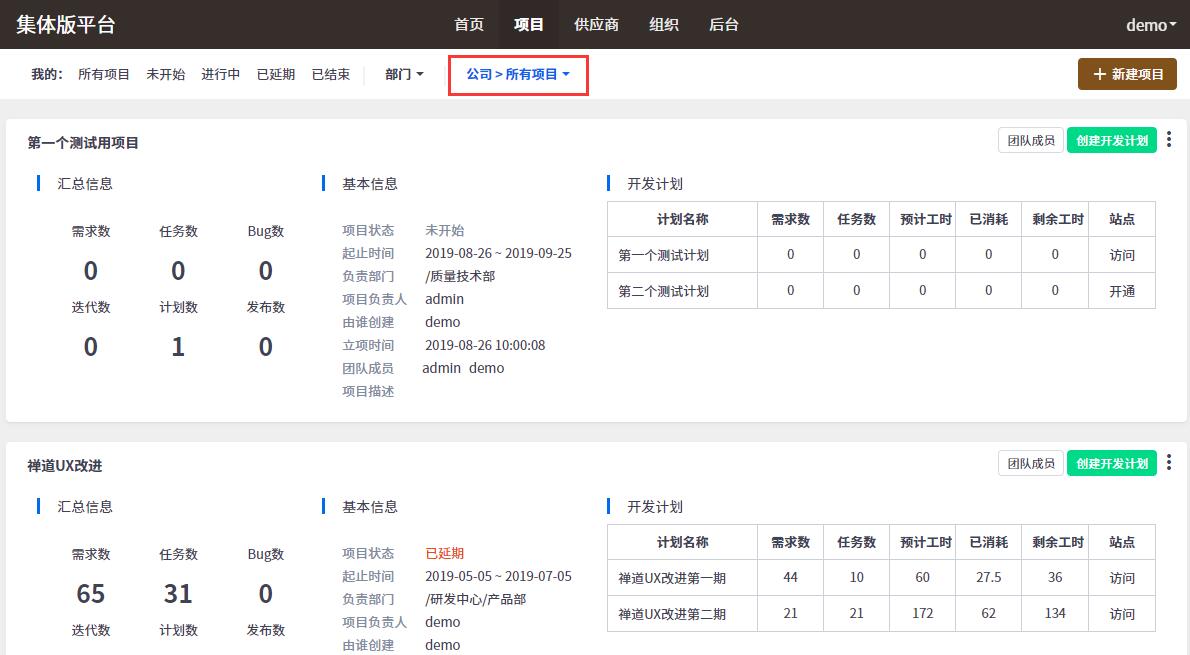Open more options for 第一个测试用项目

1169,140
